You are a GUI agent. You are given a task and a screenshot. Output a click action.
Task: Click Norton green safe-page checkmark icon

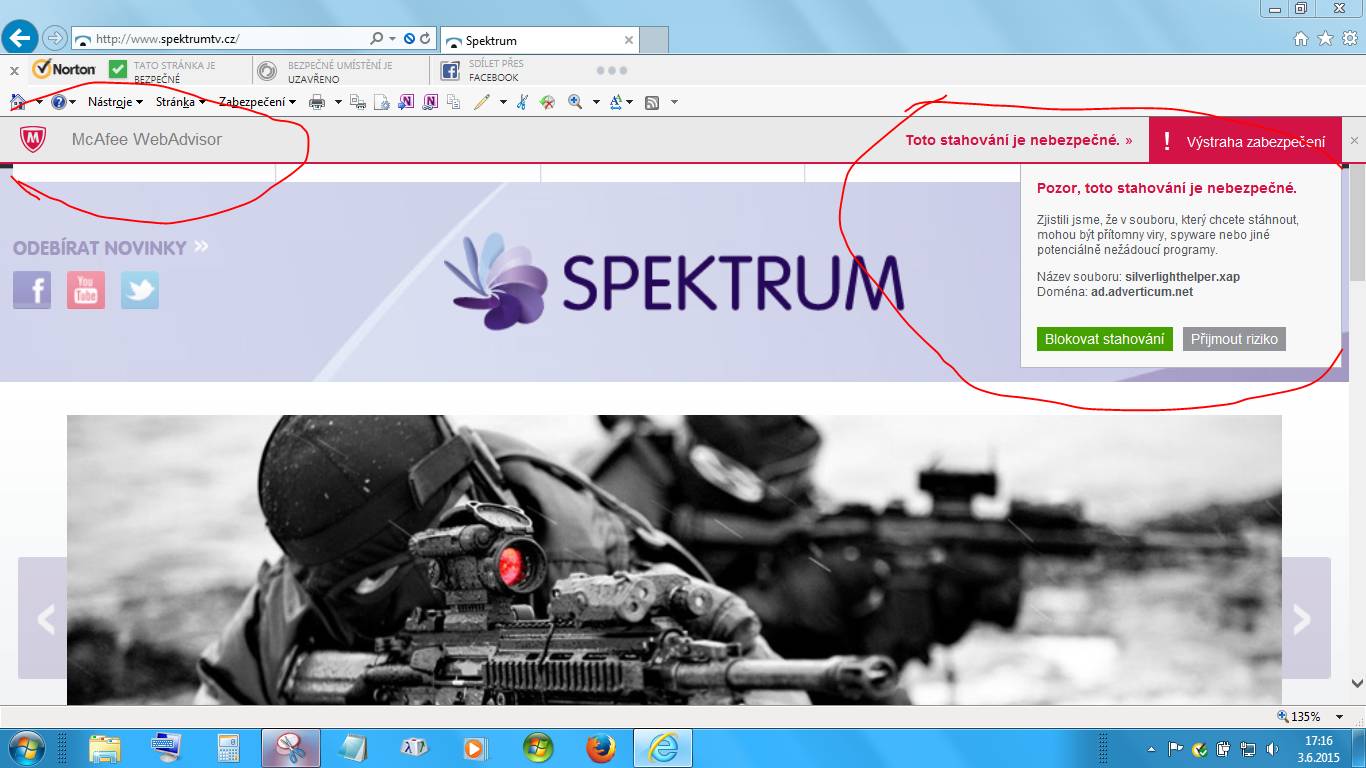[118, 70]
